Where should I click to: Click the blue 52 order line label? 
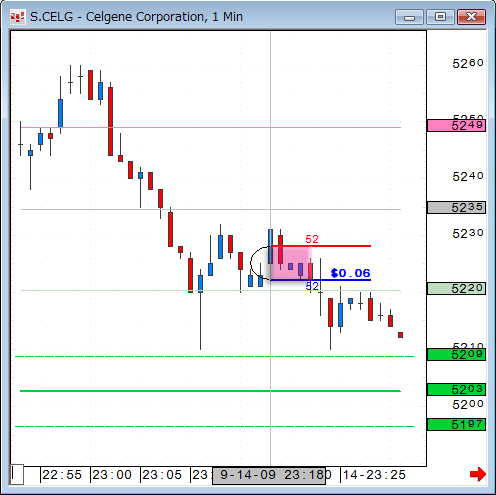coord(312,286)
